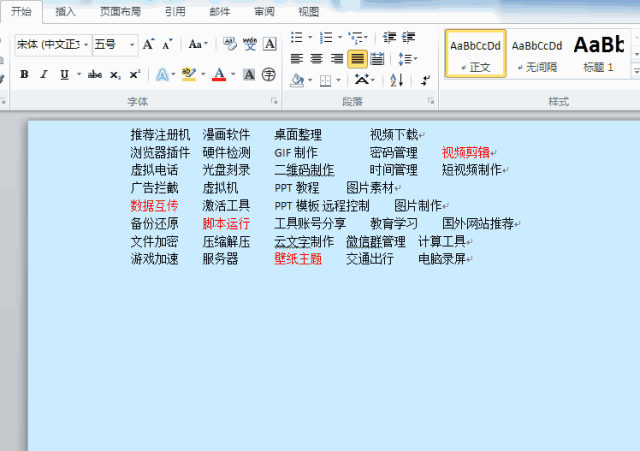Open font name dropdown

(x=86, y=44)
